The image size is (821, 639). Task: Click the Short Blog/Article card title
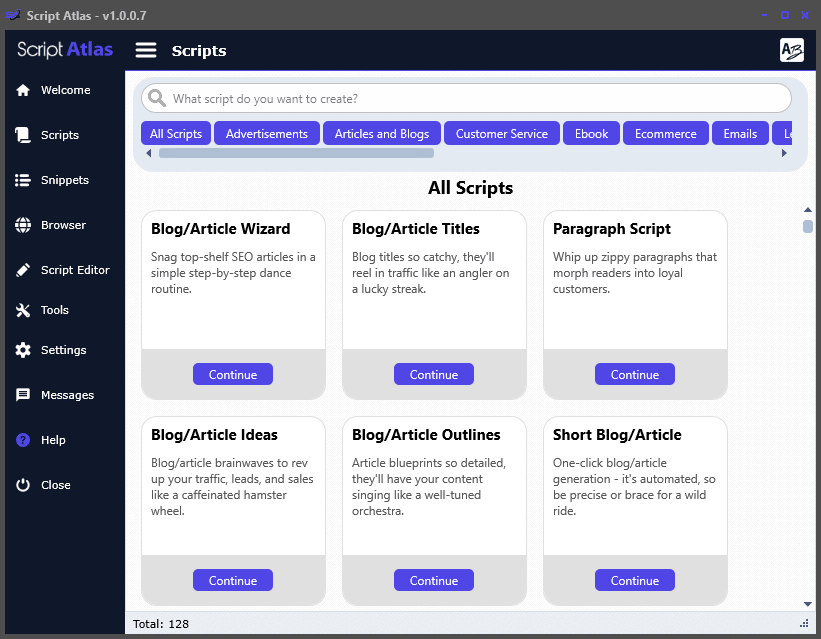[x=617, y=435]
